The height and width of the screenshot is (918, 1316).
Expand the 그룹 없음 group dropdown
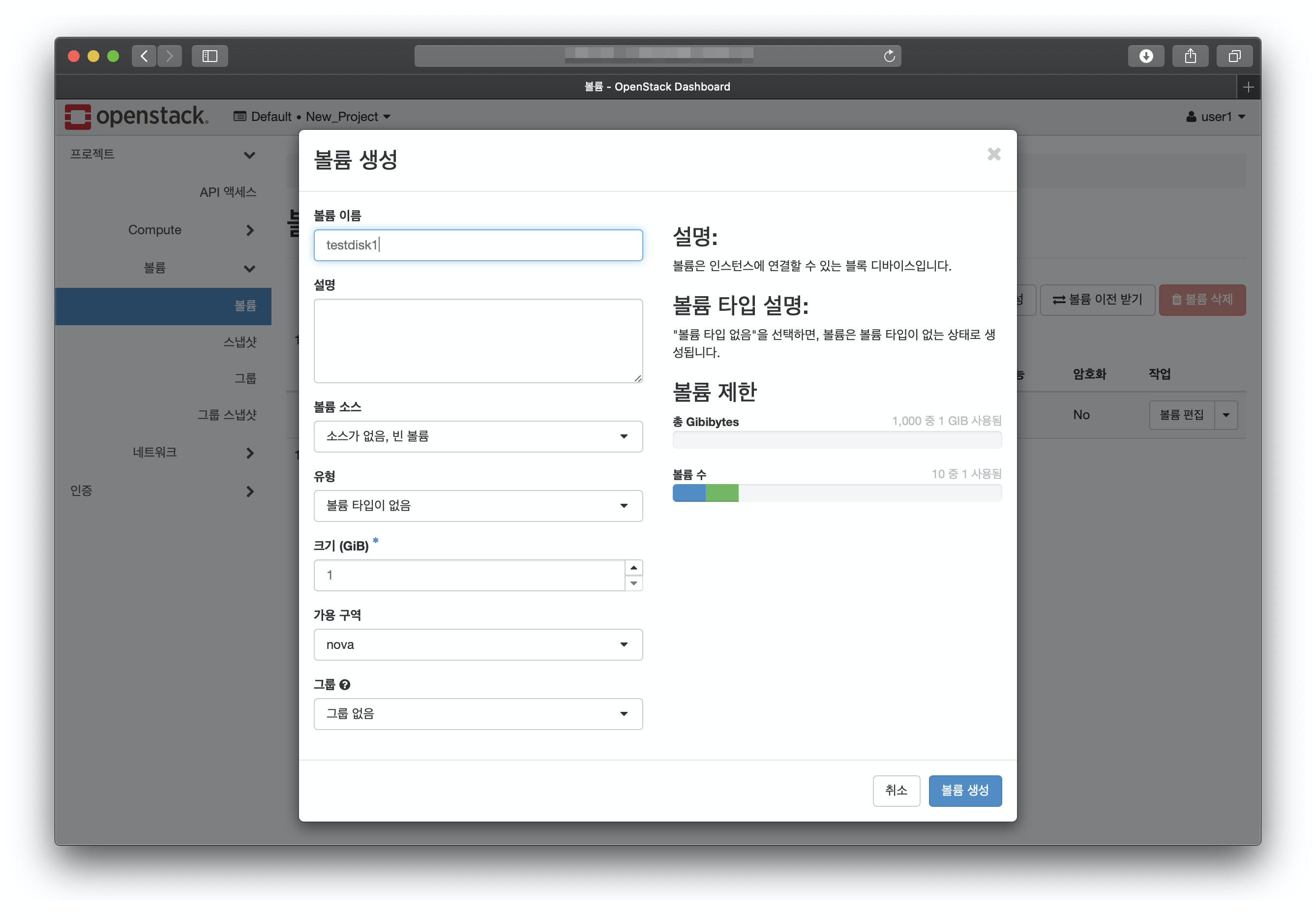point(478,714)
